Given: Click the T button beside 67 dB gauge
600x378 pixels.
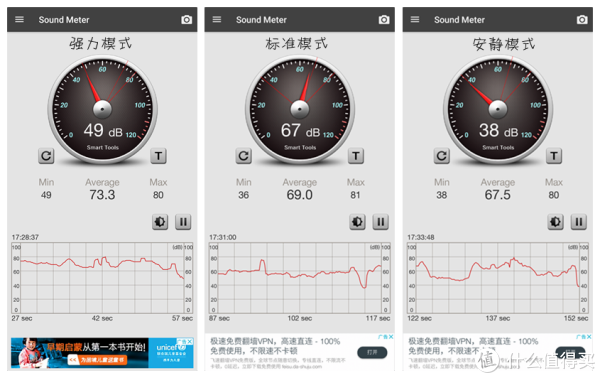Looking at the screenshot, I should (356, 156).
